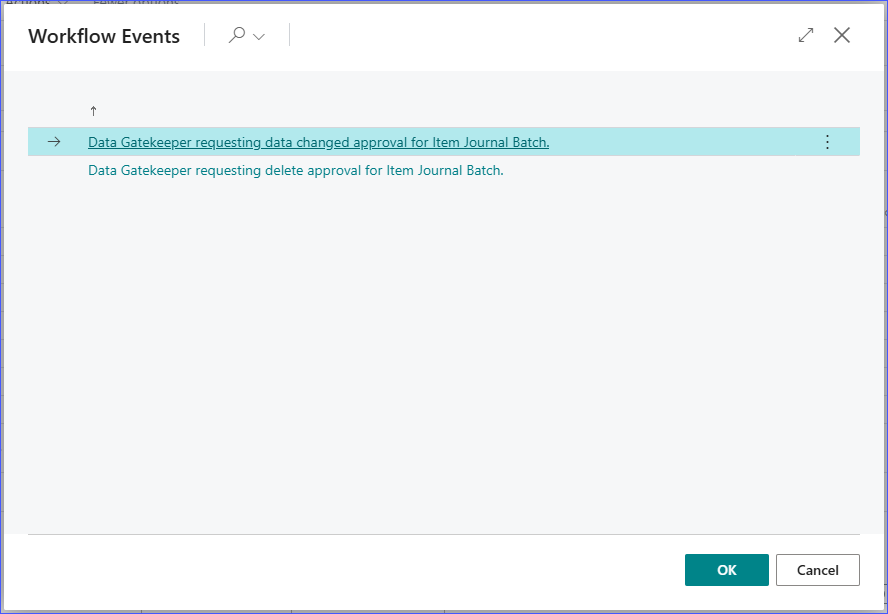Select the data changed approval event link
Screen dimensions: 888x614
click(318, 142)
